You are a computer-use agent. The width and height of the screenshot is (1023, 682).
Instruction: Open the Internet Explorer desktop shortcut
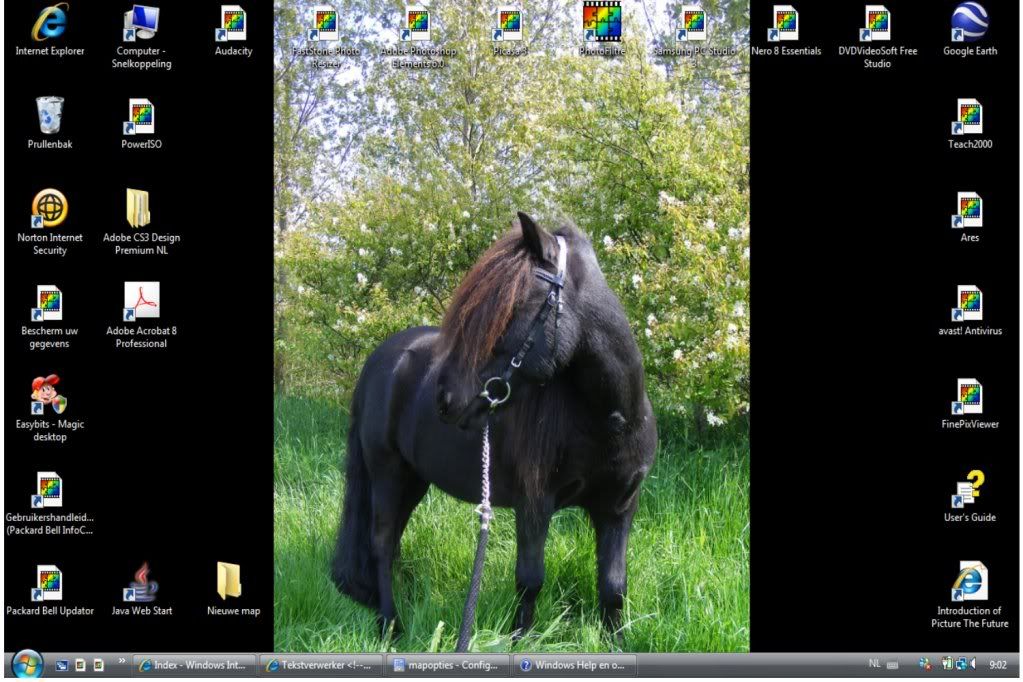pos(49,25)
